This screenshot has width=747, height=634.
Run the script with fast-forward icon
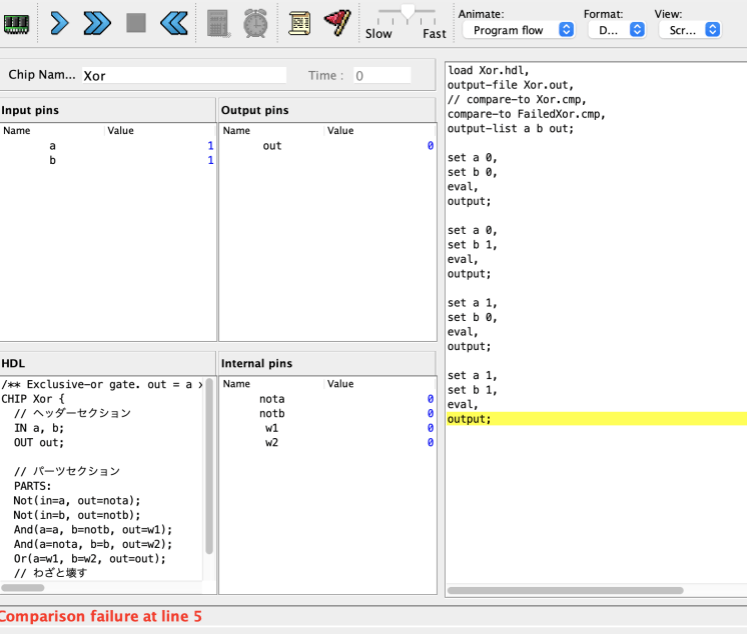click(97, 22)
